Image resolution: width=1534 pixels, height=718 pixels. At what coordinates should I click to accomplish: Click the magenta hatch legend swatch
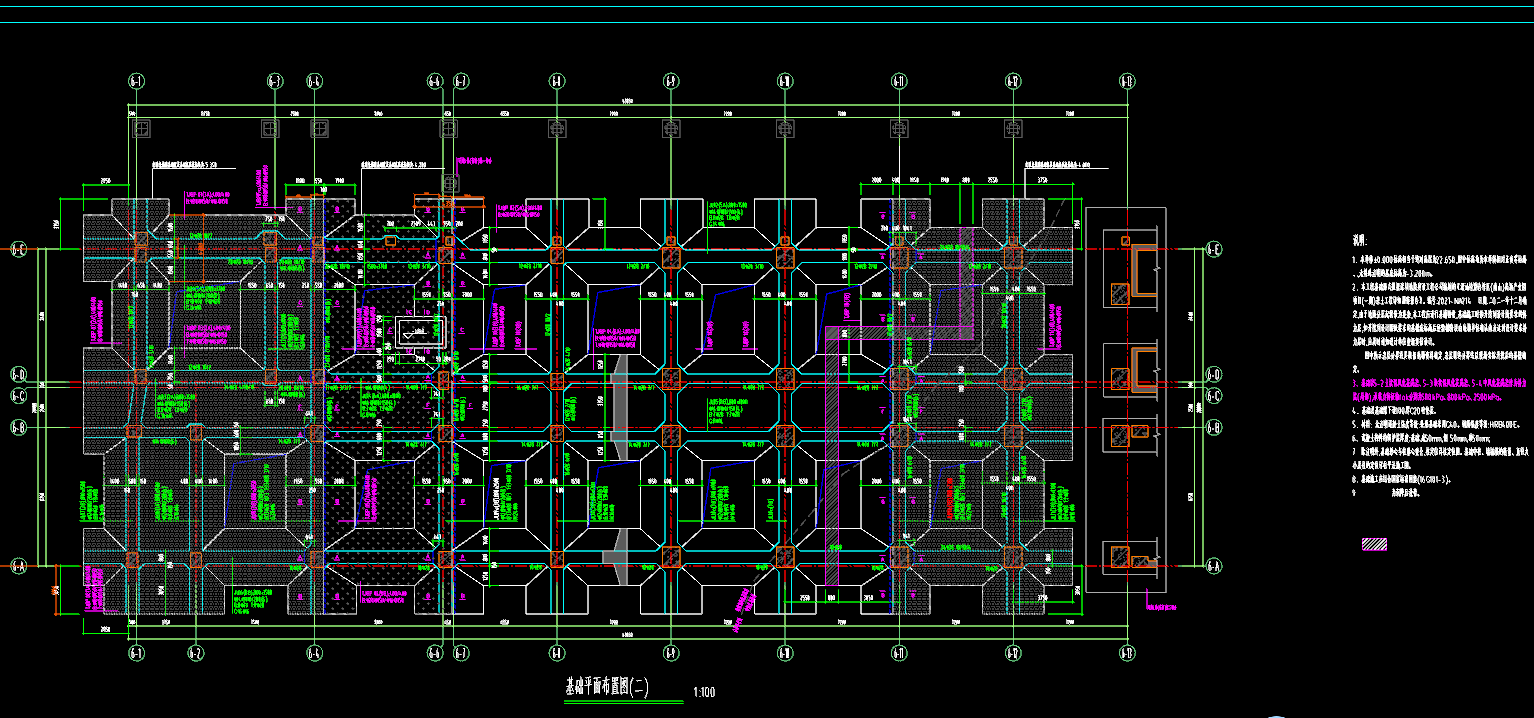pyautogui.click(x=1374, y=545)
